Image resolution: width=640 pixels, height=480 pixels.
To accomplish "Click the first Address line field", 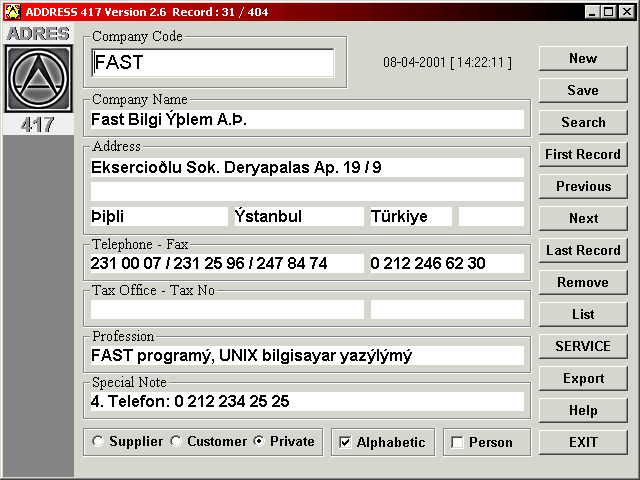I will (307, 167).
